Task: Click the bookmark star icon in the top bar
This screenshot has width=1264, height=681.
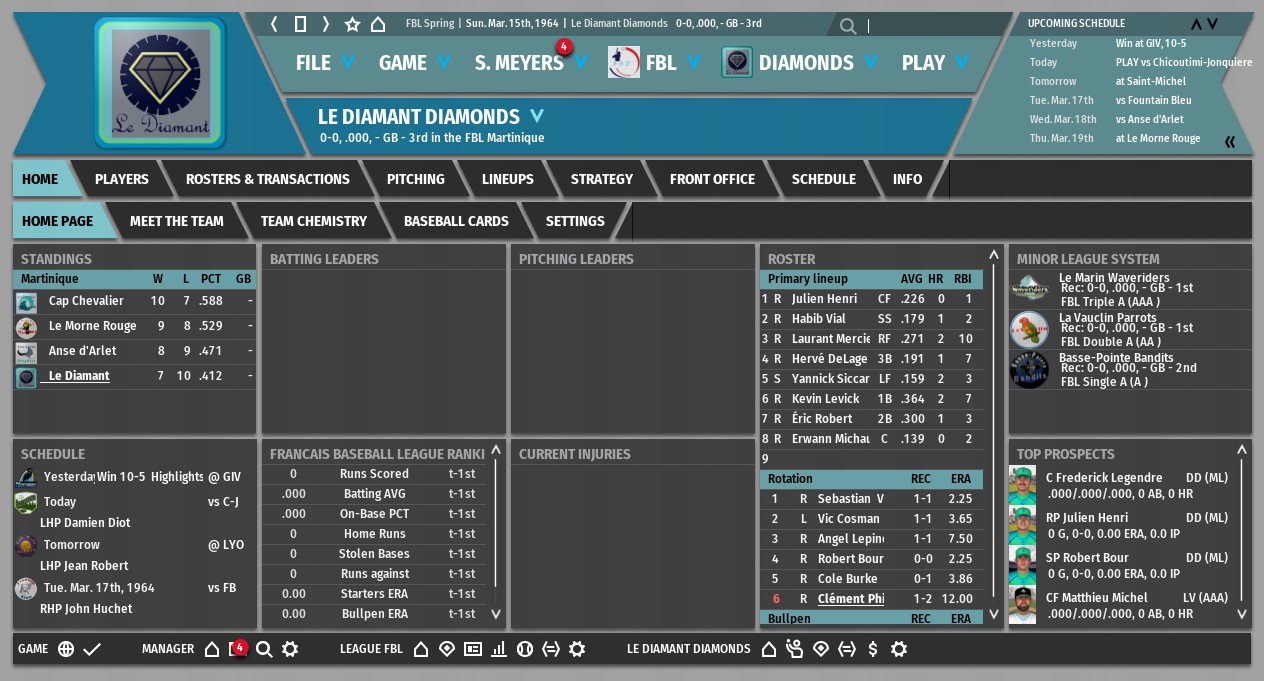Action: click(x=352, y=24)
